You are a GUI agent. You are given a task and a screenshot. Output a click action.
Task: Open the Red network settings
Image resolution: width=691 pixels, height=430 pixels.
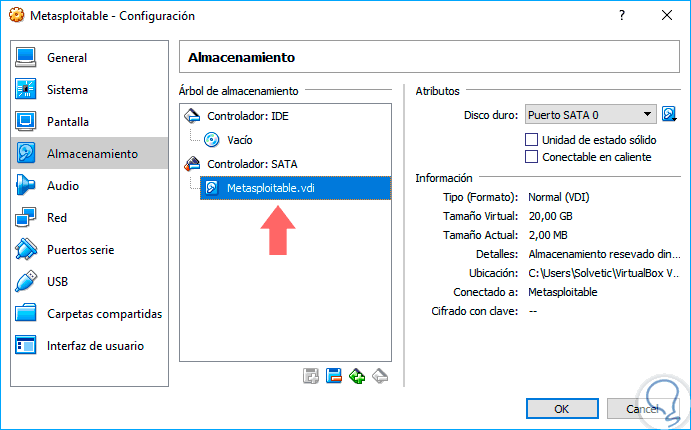(89, 218)
